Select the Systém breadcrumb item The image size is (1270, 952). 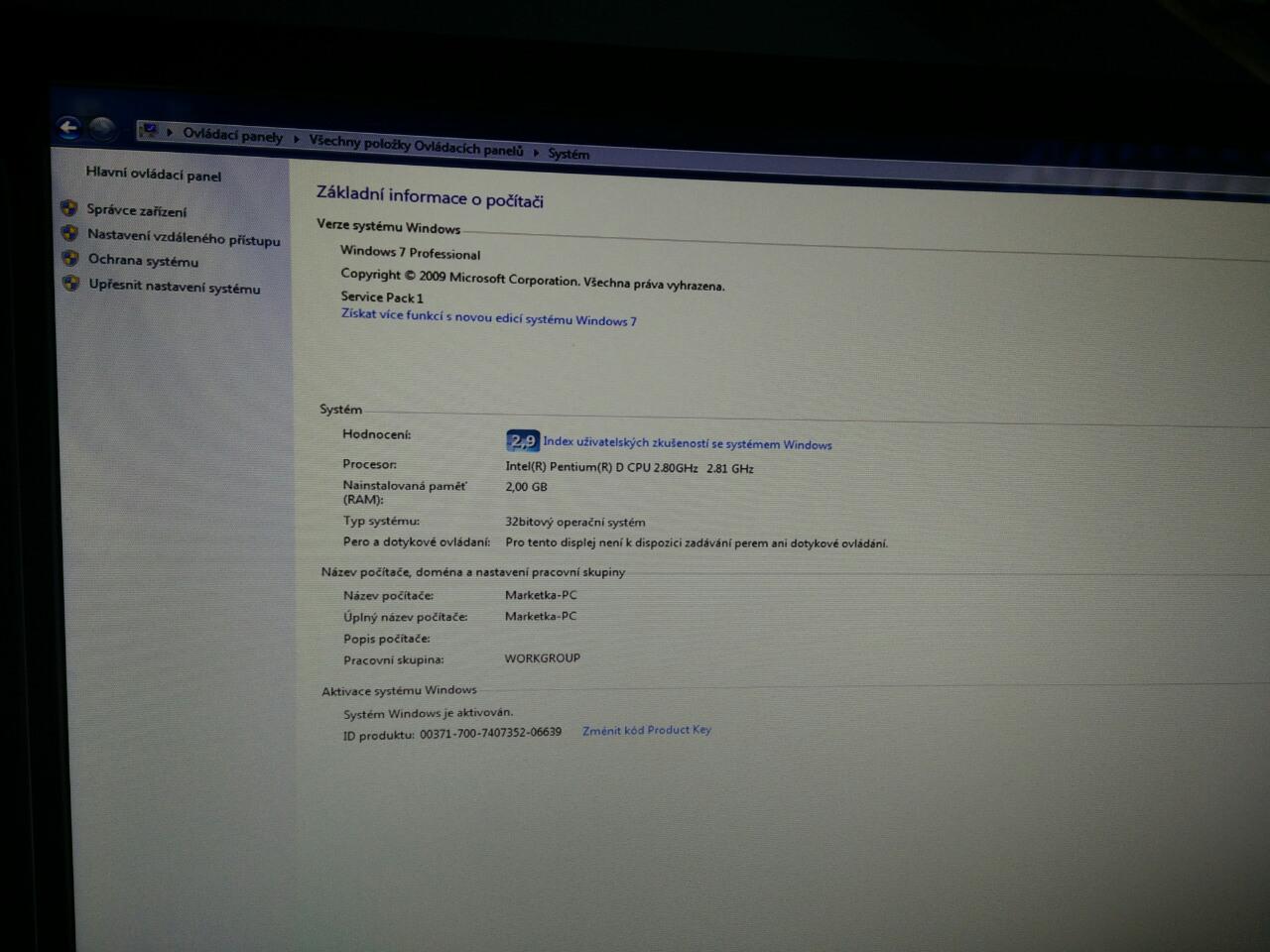569,154
